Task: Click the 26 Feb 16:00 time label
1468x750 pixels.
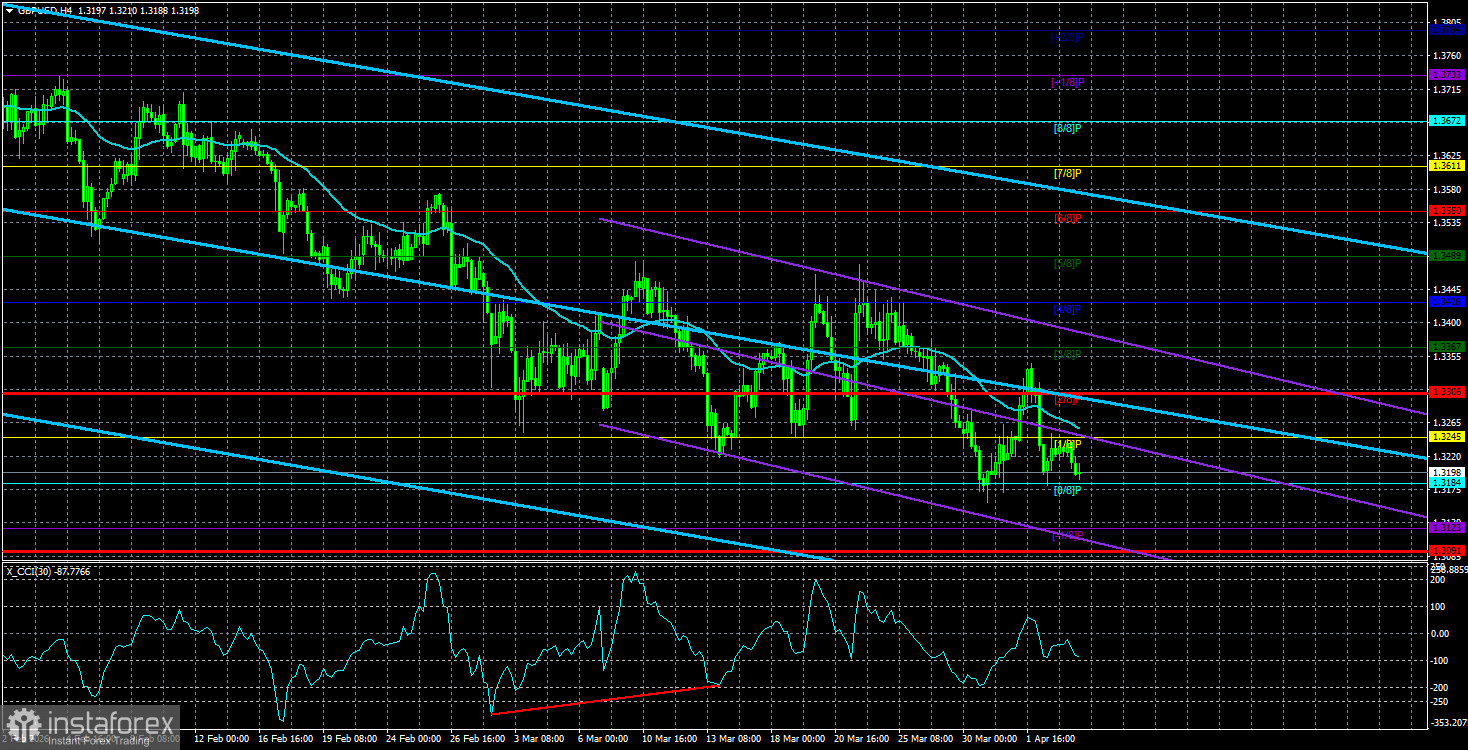Action: click(478, 739)
